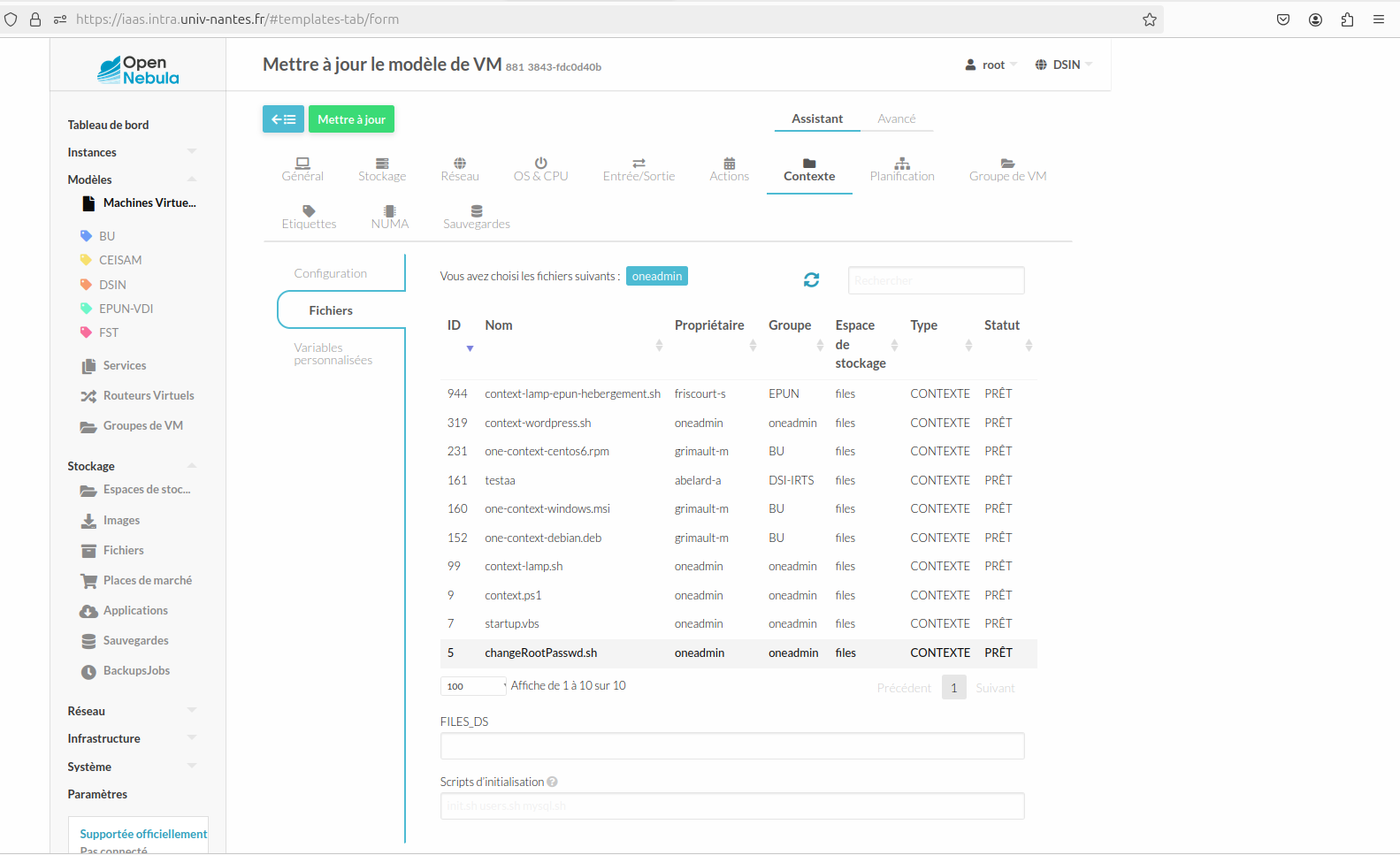
Task: Open Places de marché in sidebar
Action: pos(136,580)
